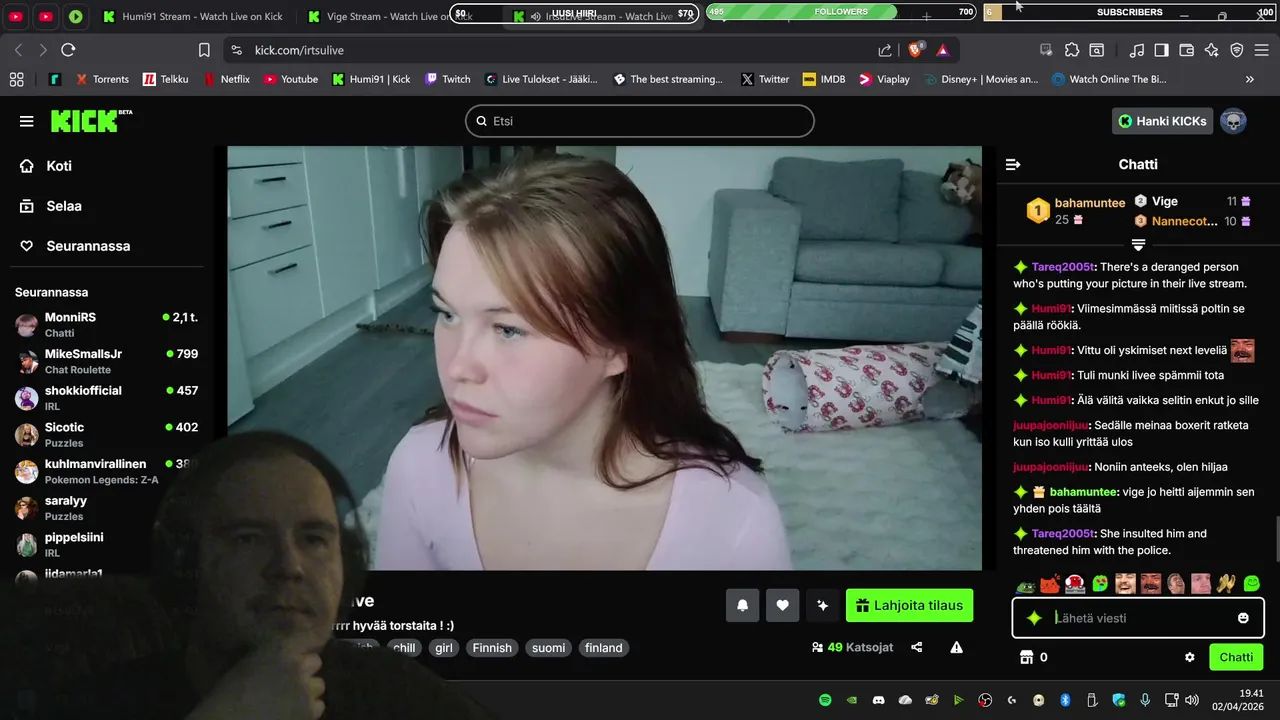Reload the page
Viewport: 1280px width, 720px height.
(68, 50)
